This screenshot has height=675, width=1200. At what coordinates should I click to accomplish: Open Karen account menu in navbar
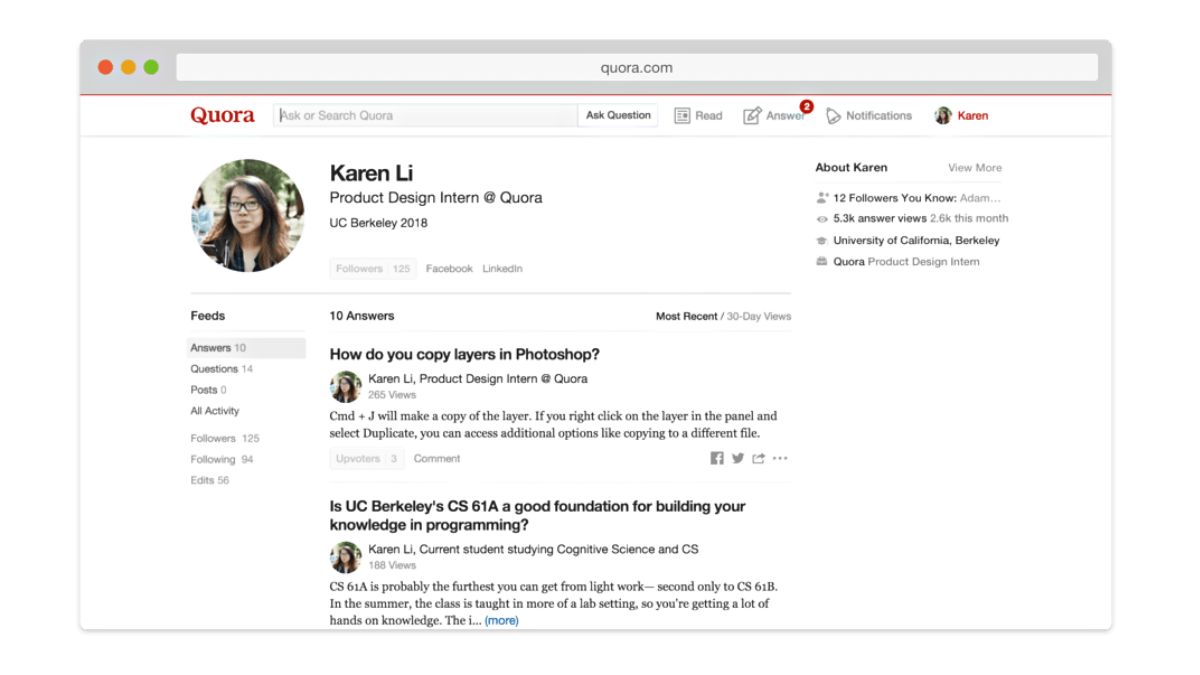click(961, 116)
